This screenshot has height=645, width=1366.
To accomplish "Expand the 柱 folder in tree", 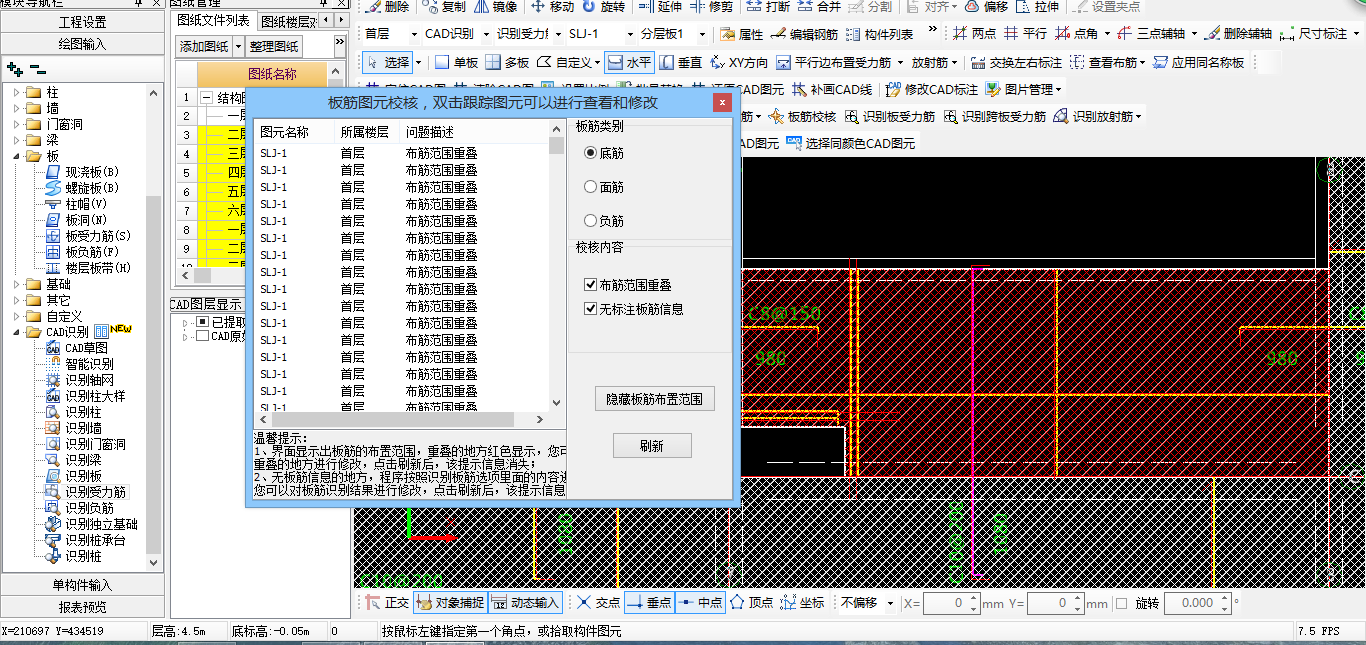I will point(17,92).
